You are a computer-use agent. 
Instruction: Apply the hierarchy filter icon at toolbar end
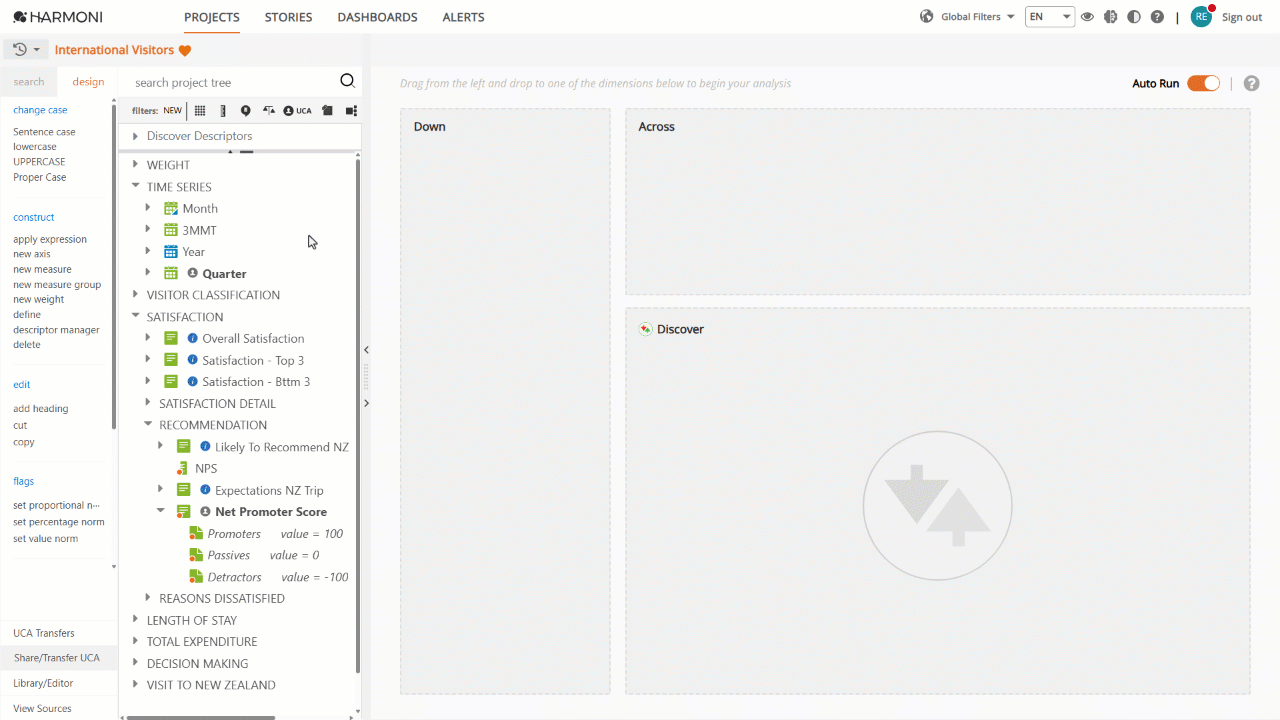(x=351, y=111)
